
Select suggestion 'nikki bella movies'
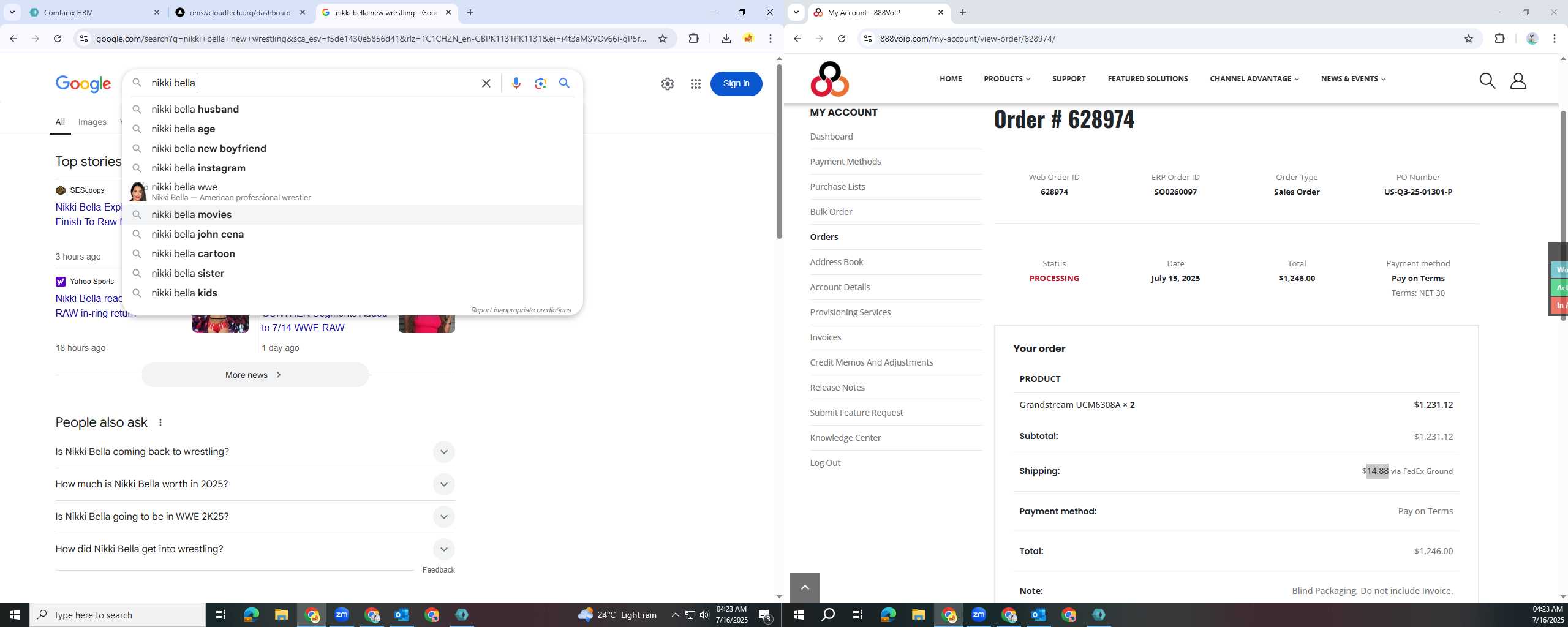click(353, 215)
